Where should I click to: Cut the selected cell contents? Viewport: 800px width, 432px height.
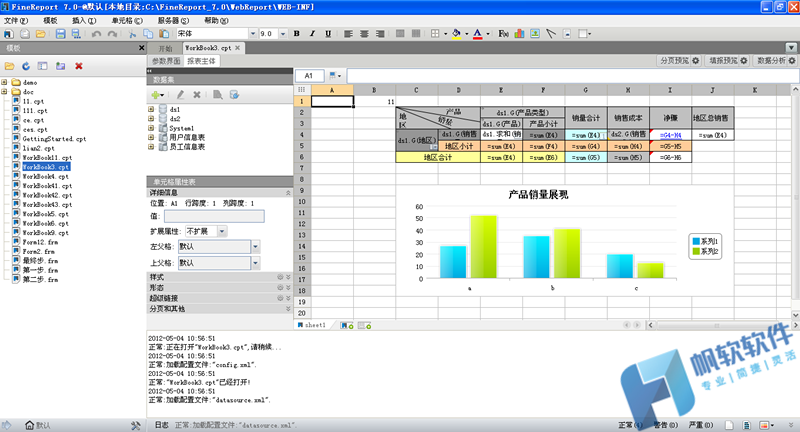[x=132, y=34]
